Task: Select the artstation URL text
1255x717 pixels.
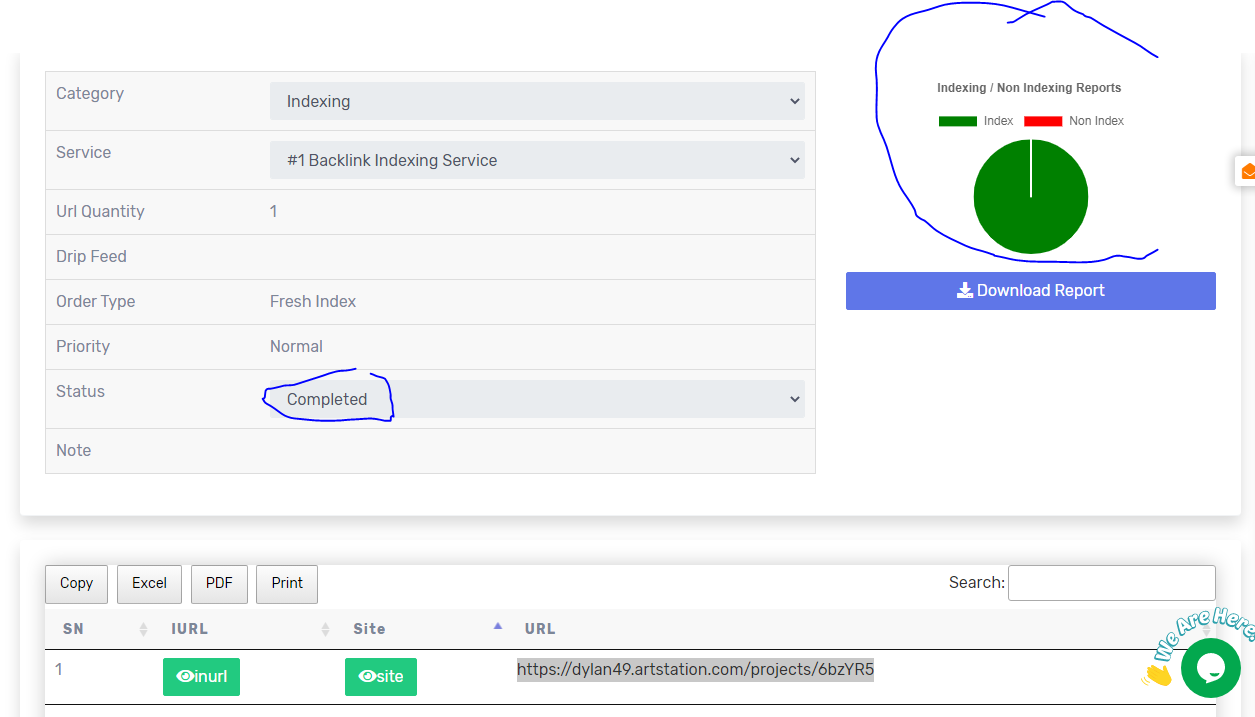Action: click(695, 669)
